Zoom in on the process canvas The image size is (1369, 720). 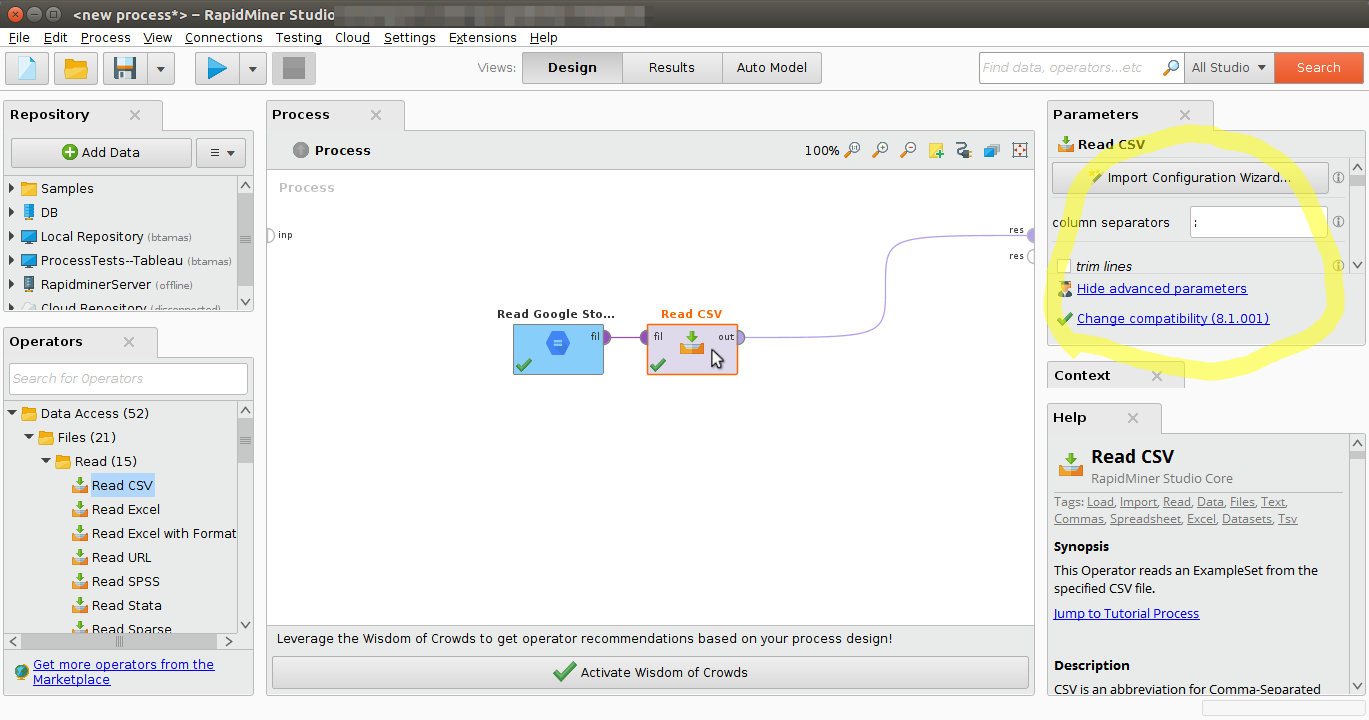tap(880, 150)
